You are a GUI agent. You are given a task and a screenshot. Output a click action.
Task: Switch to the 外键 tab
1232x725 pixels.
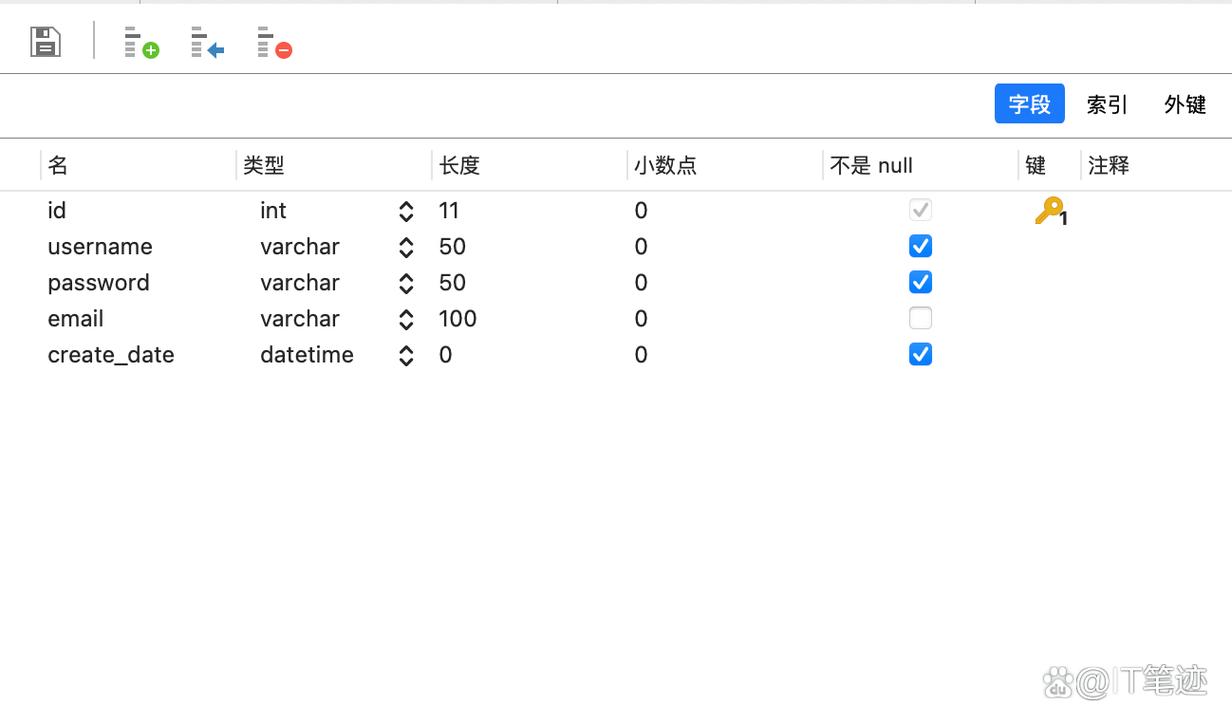pyautogui.click(x=1185, y=104)
